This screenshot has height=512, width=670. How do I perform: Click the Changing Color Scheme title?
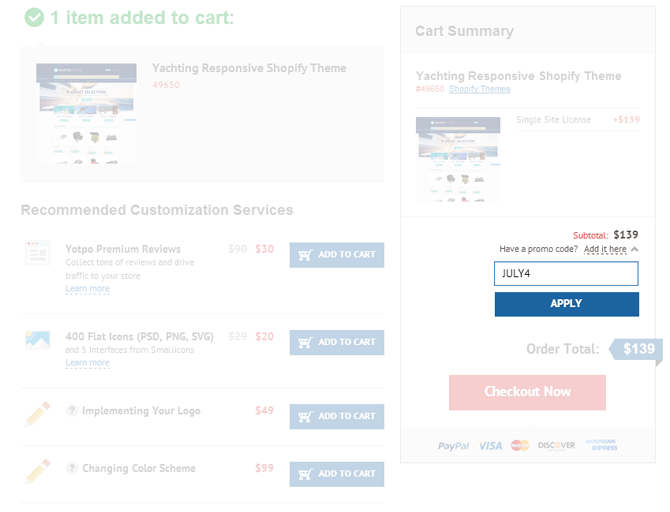[139, 468]
